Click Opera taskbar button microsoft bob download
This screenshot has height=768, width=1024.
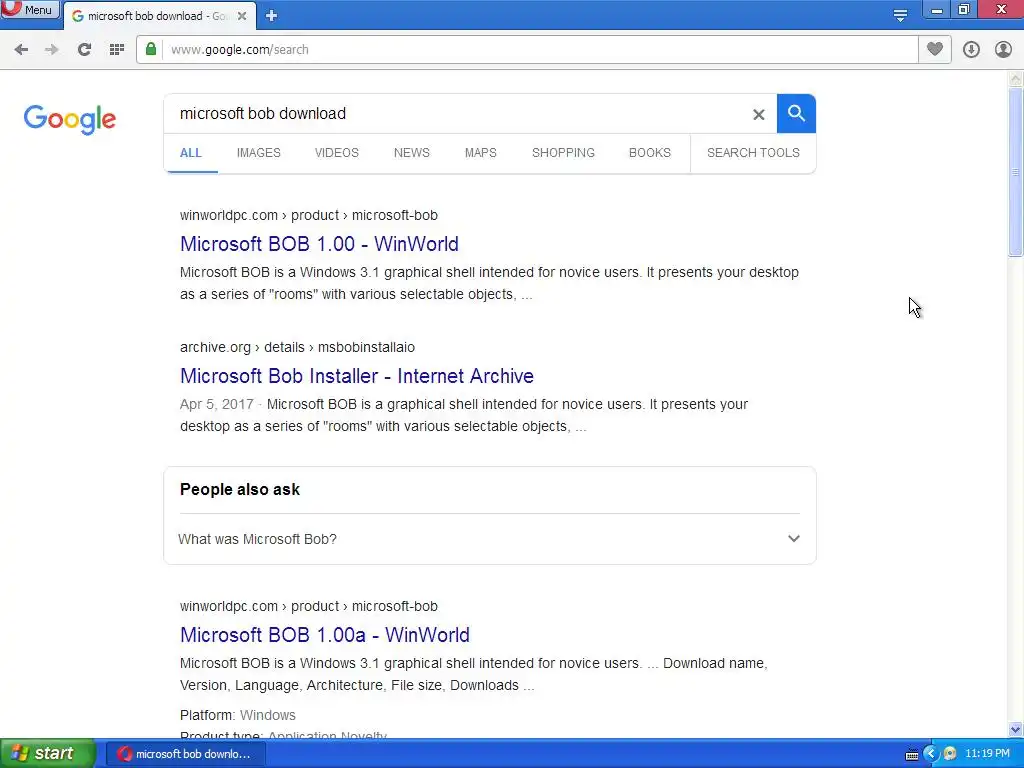[185, 754]
